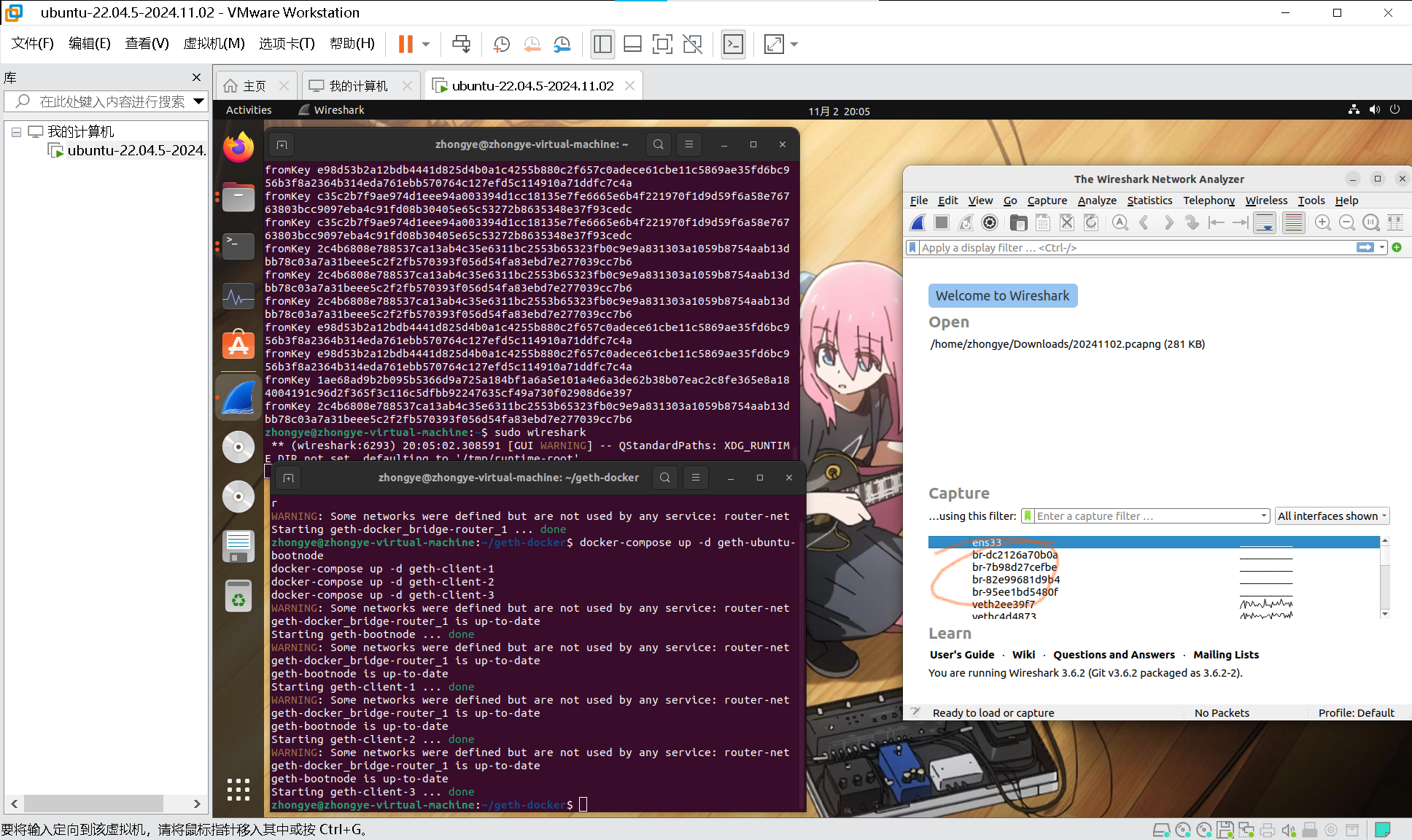Image resolution: width=1412 pixels, height=840 pixels.
Task: Open Wireshark File menu
Action: (x=919, y=201)
